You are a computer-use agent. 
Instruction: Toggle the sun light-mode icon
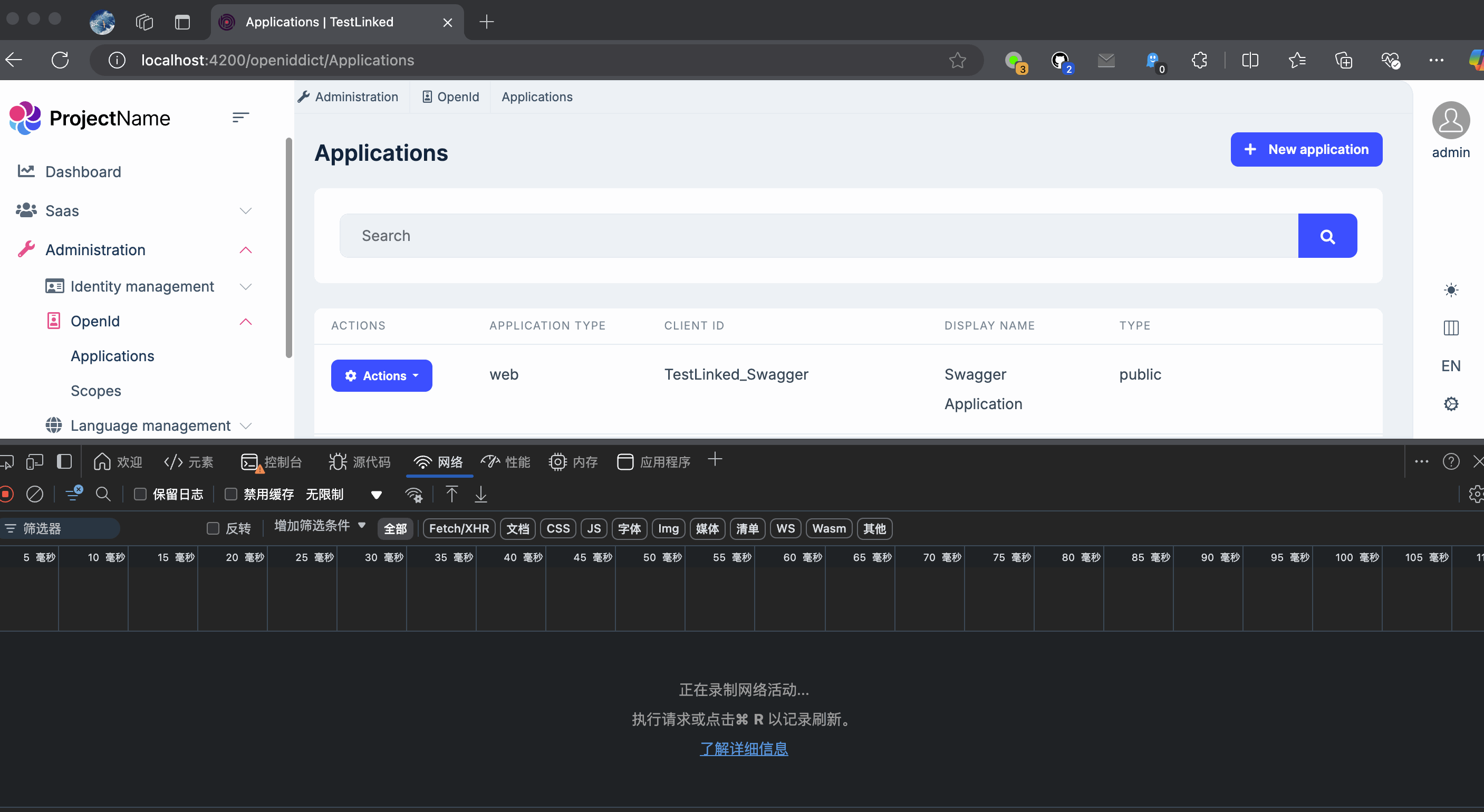1450,289
